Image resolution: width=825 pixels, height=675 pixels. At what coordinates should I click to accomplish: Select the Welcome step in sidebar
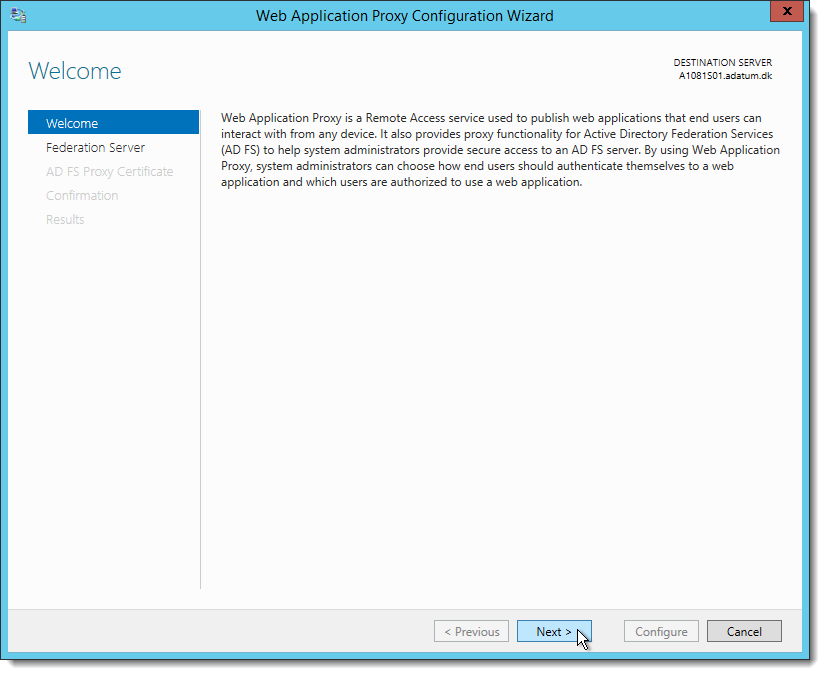point(113,123)
